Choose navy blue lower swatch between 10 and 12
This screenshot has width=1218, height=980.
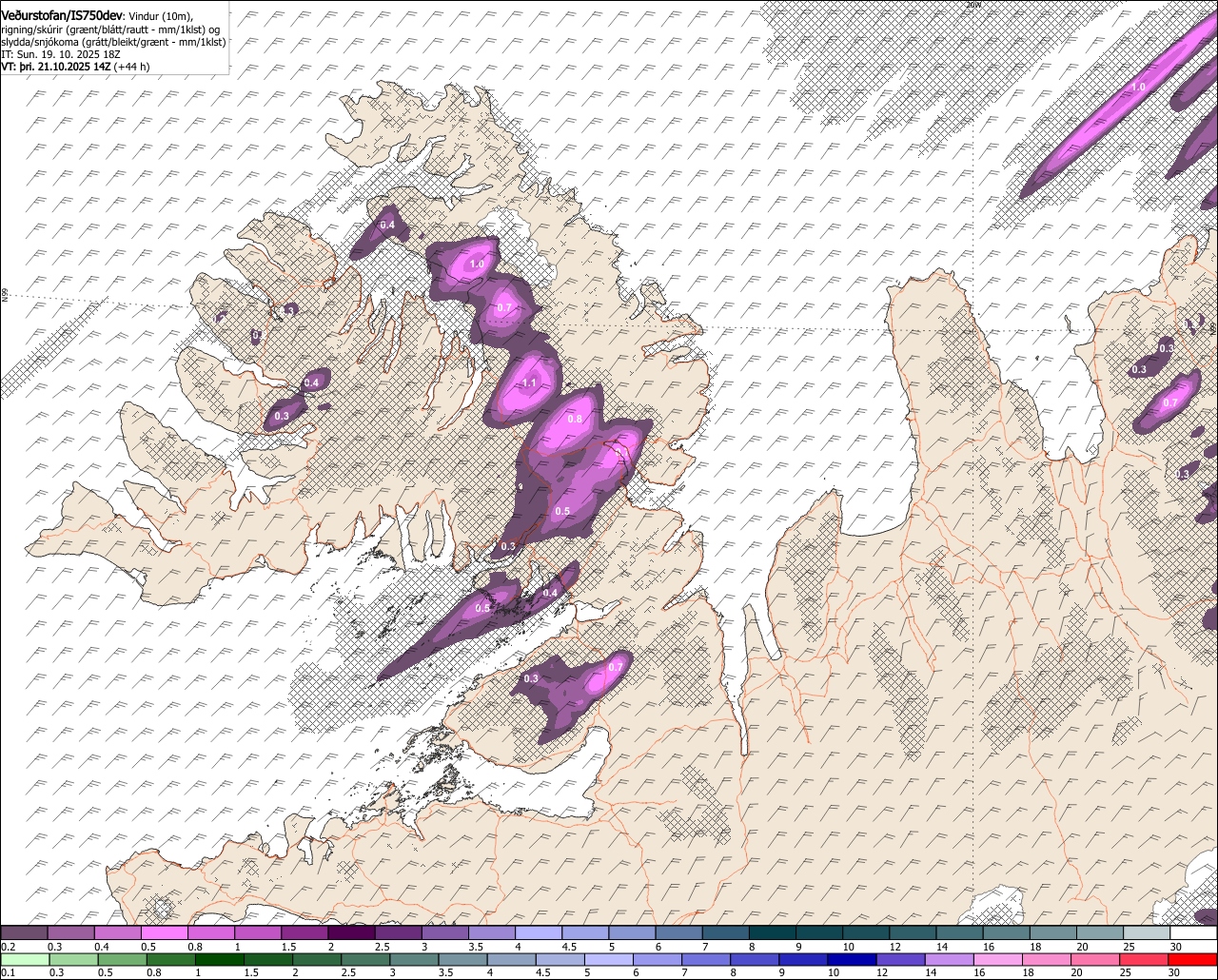(854, 959)
